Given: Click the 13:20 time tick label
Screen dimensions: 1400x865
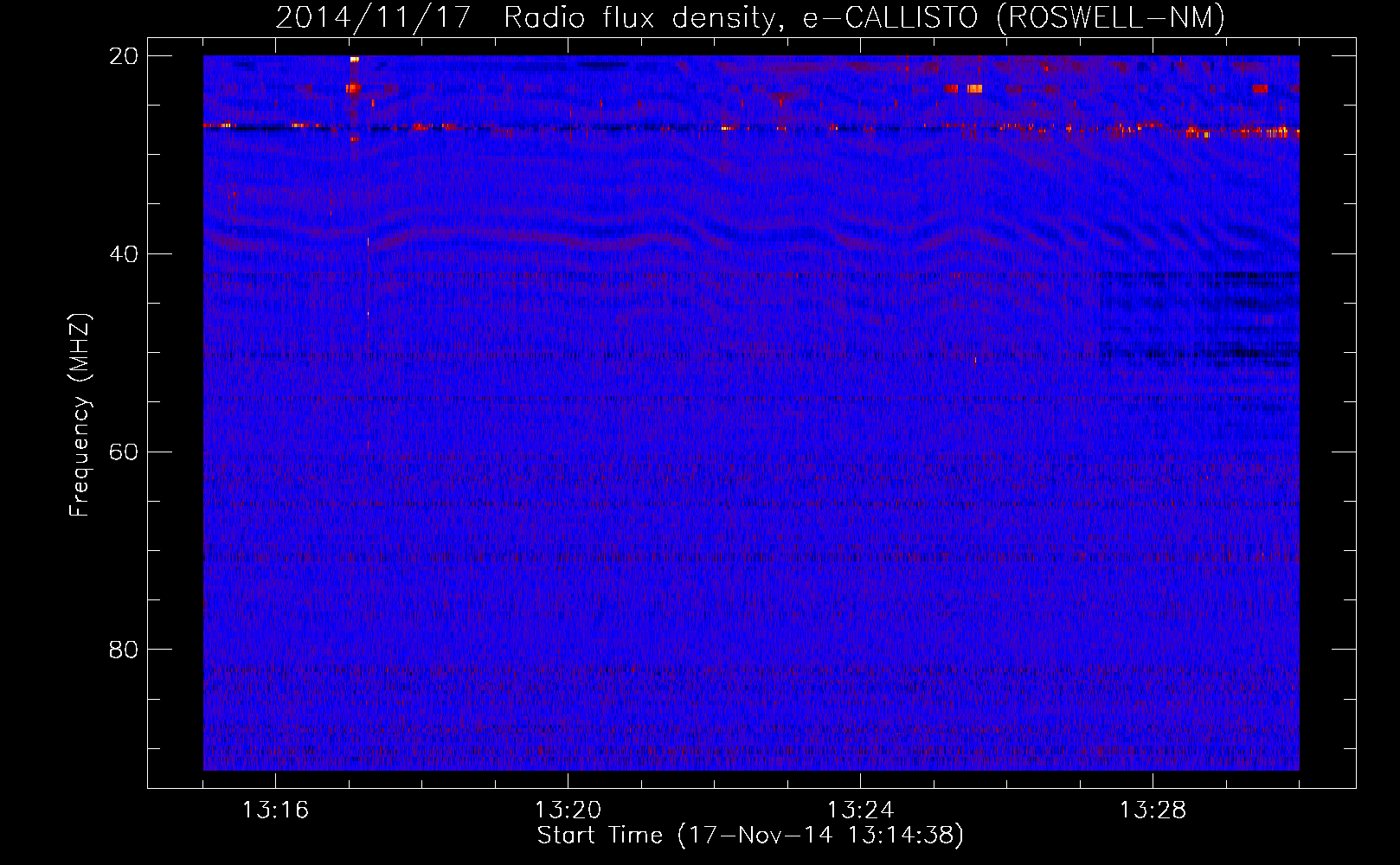Looking at the screenshot, I should (568, 810).
